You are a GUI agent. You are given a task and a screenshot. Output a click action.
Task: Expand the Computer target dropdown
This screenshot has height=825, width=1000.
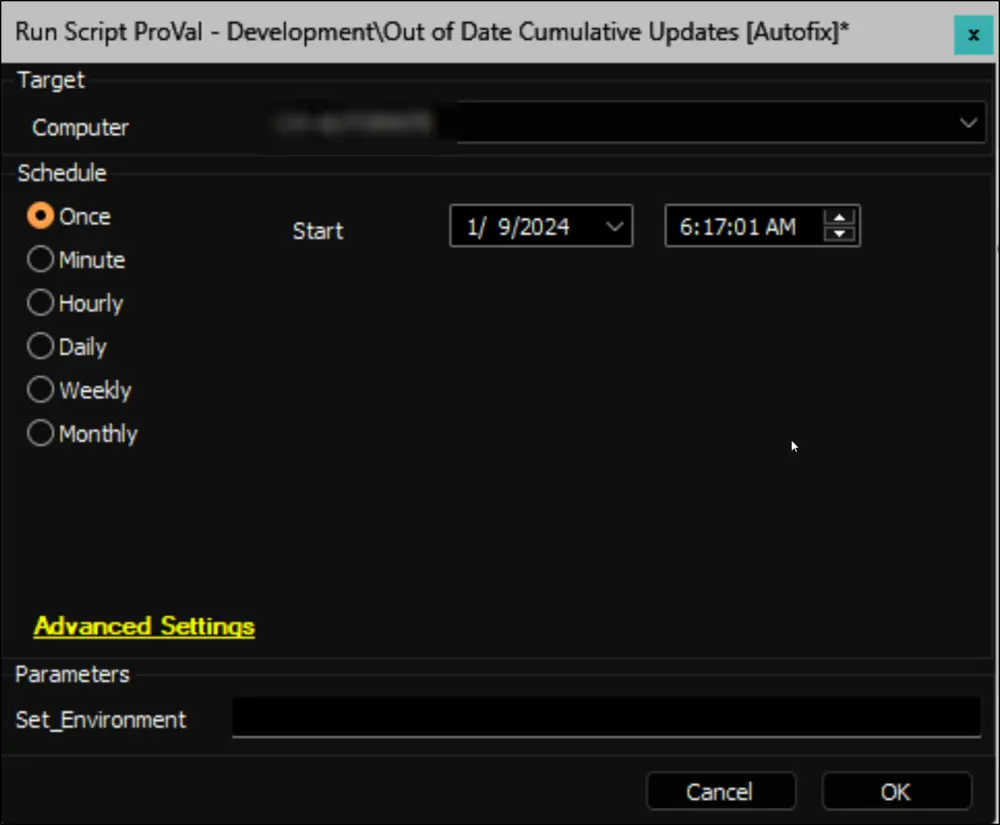(x=968, y=122)
